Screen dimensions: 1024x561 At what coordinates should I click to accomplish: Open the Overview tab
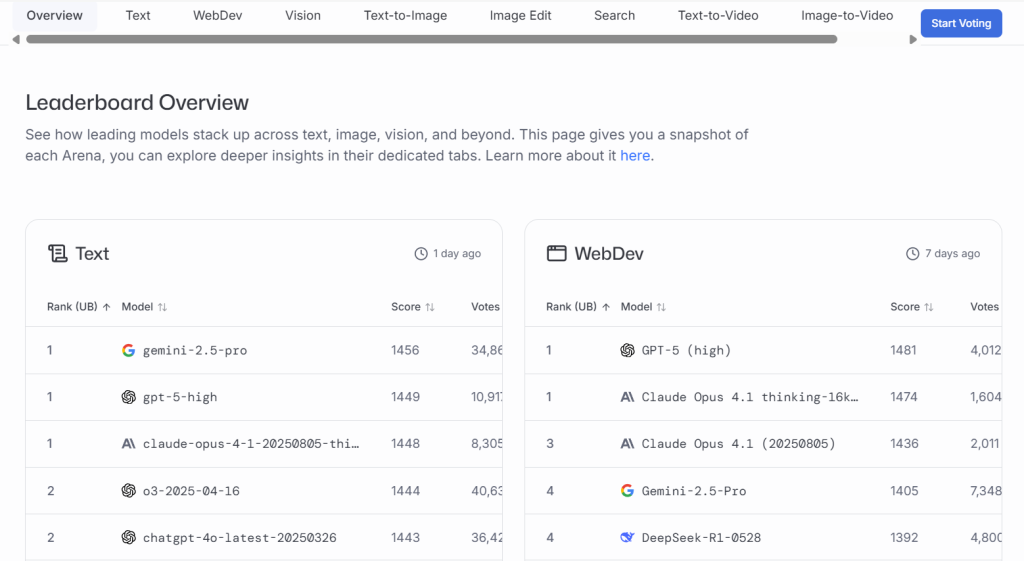coord(55,16)
